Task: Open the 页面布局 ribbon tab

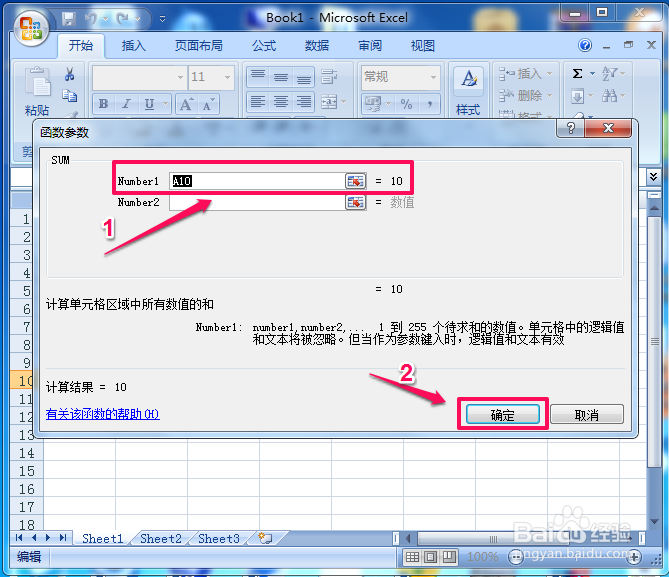Action: [x=199, y=45]
